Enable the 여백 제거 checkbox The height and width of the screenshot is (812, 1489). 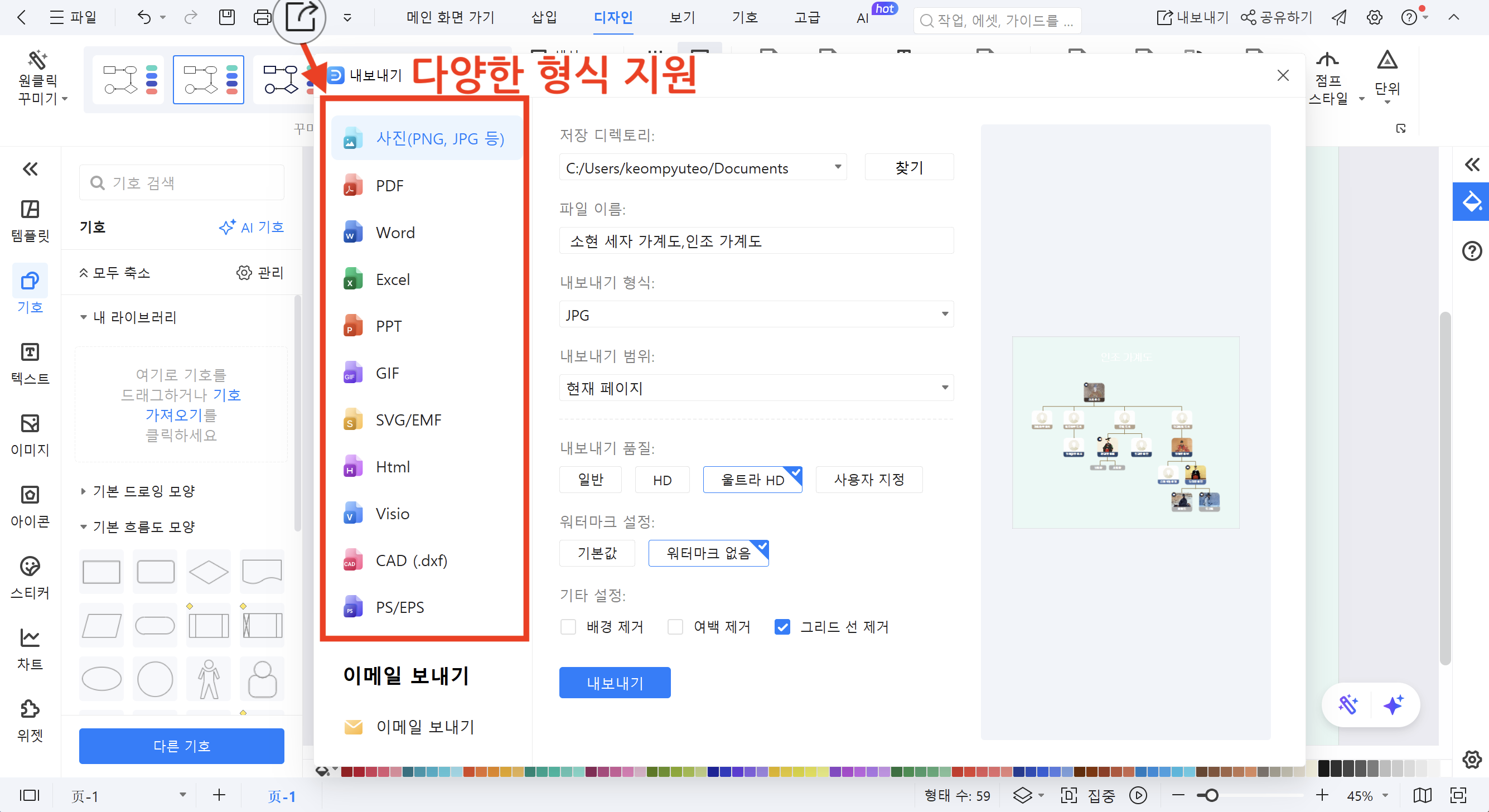click(675, 627)
